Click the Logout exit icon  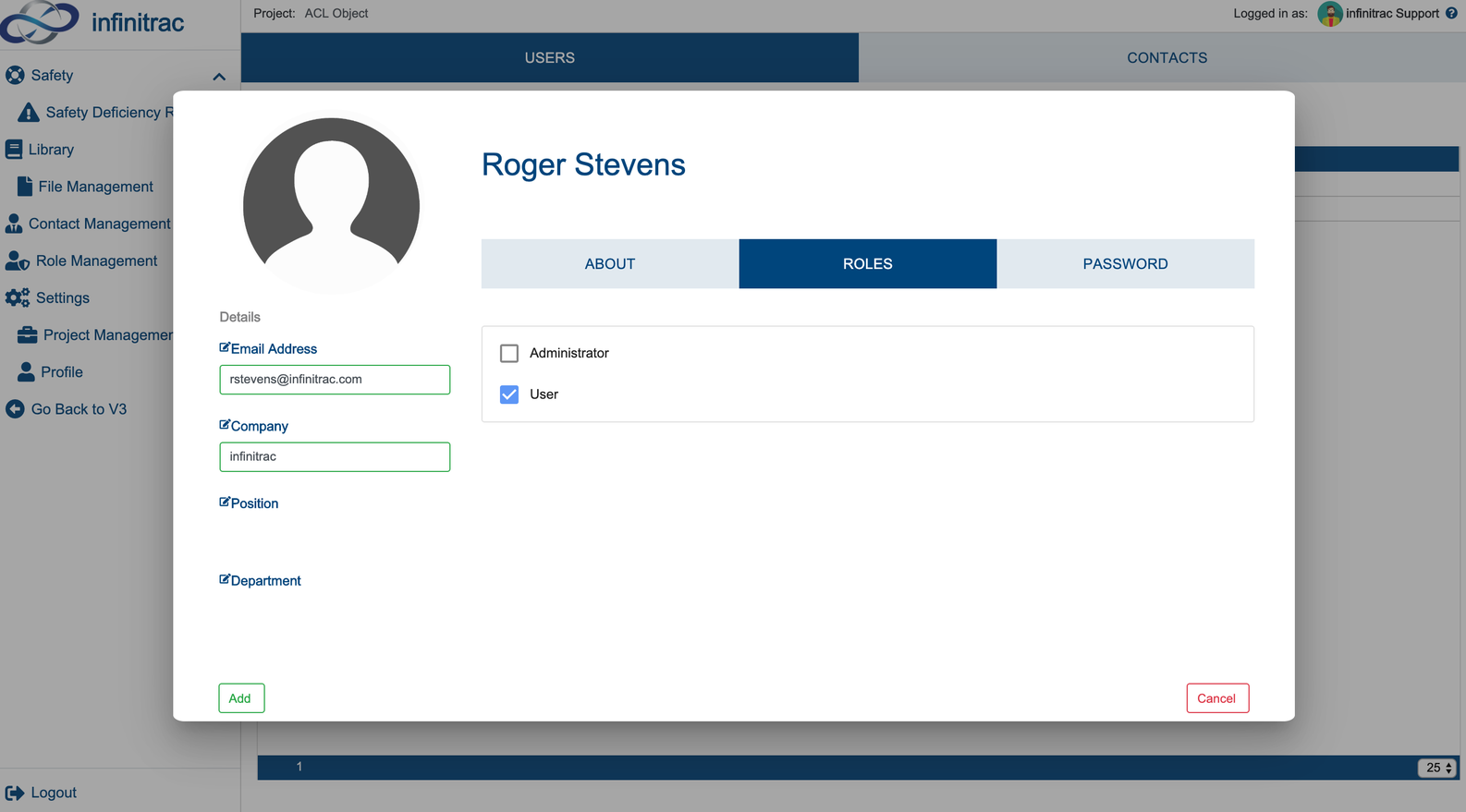tap(15, 793)
